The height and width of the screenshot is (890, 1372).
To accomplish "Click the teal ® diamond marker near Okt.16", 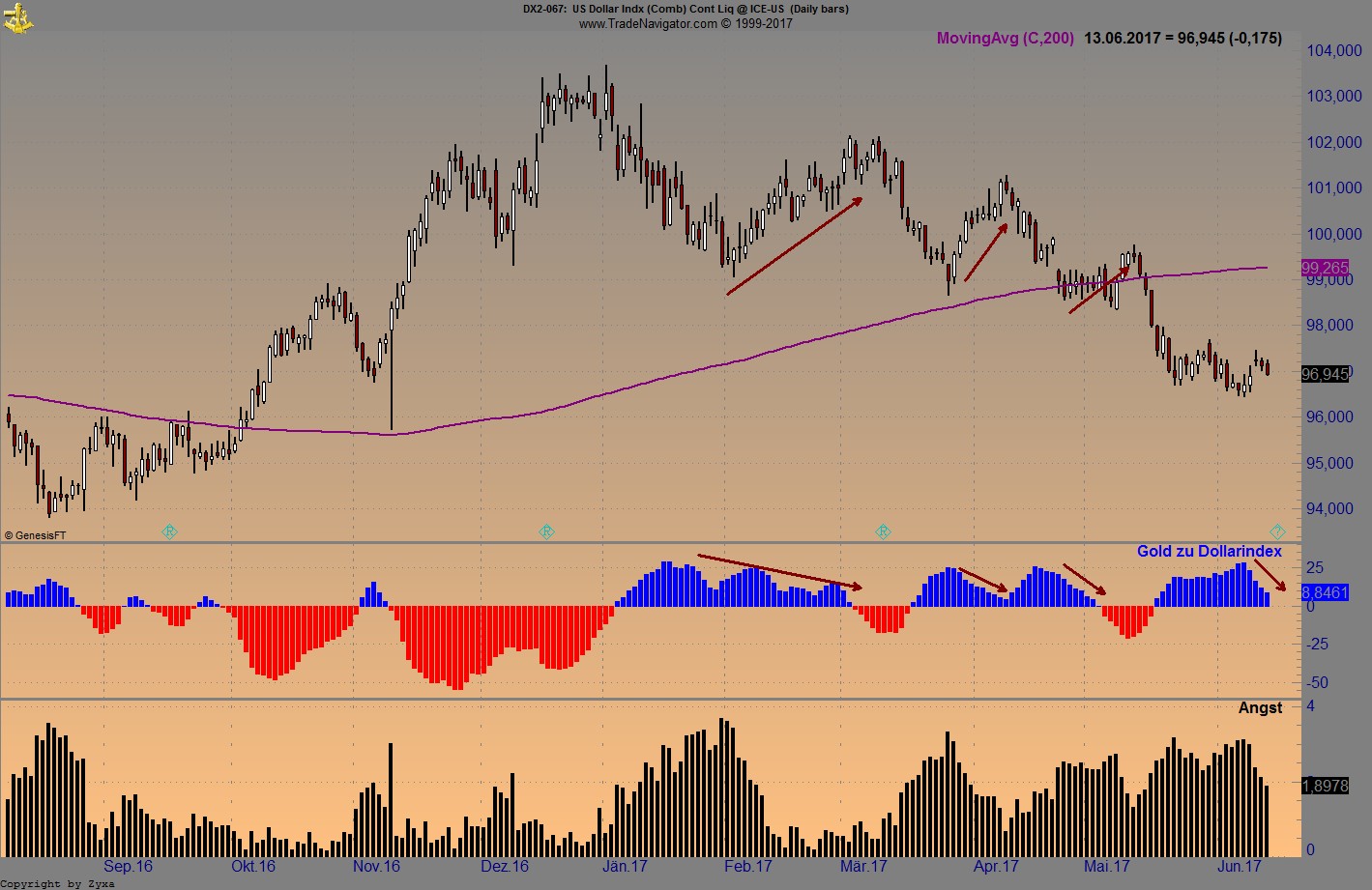I will (x=170, y=531).
